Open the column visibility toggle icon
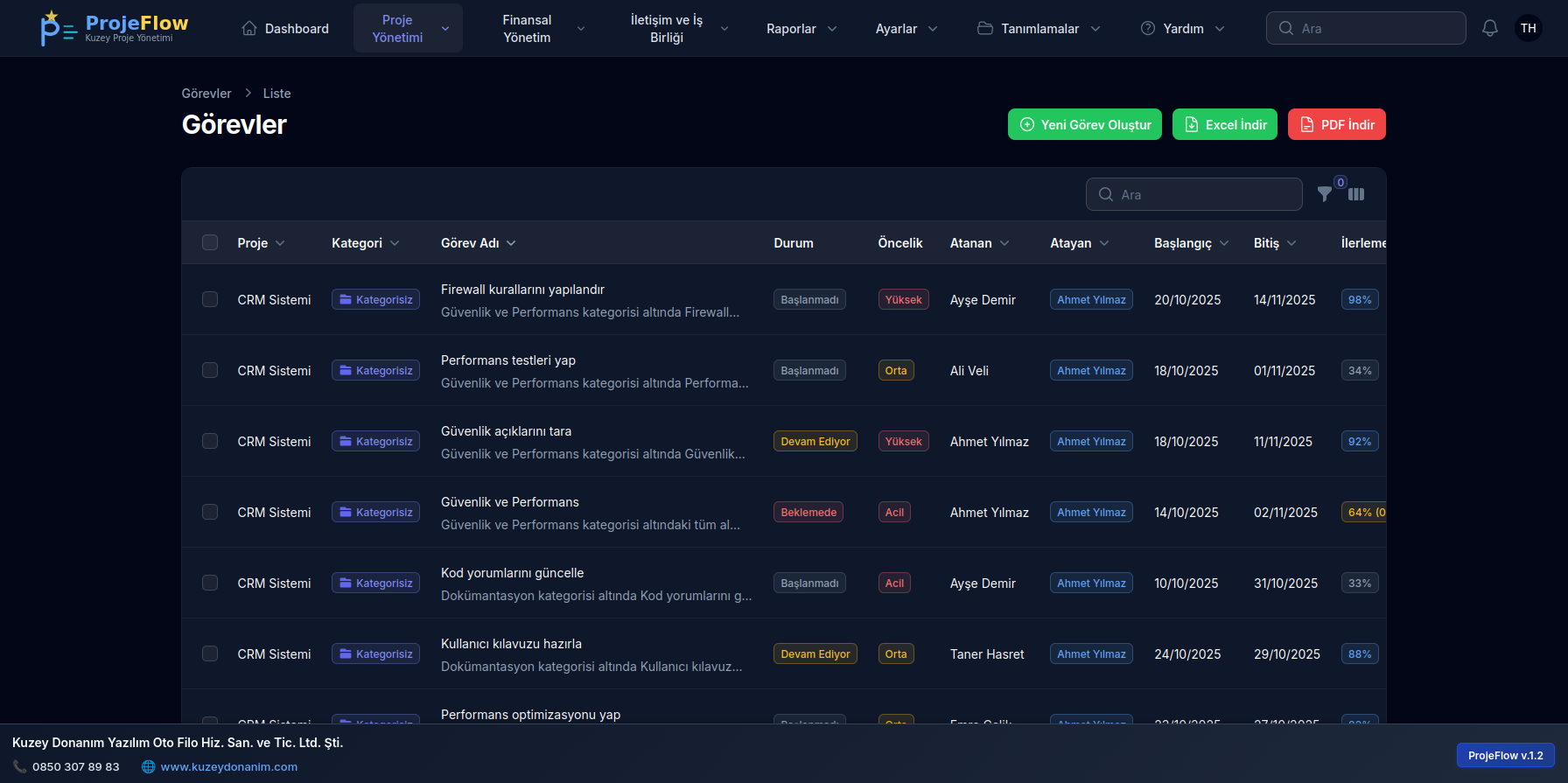Screen dimensions: 1568x783 pos(1356,194)
